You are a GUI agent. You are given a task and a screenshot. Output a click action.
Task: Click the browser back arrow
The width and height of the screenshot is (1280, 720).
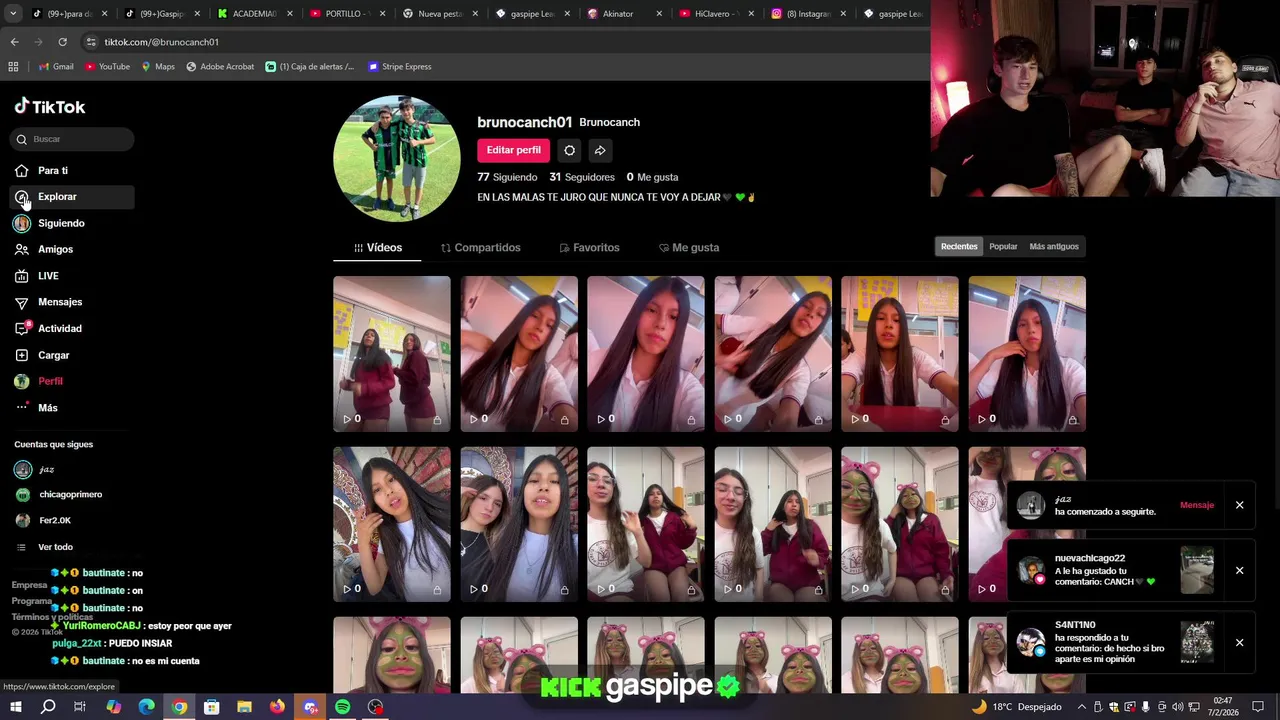pyautogui.click(x=14, y=42)
